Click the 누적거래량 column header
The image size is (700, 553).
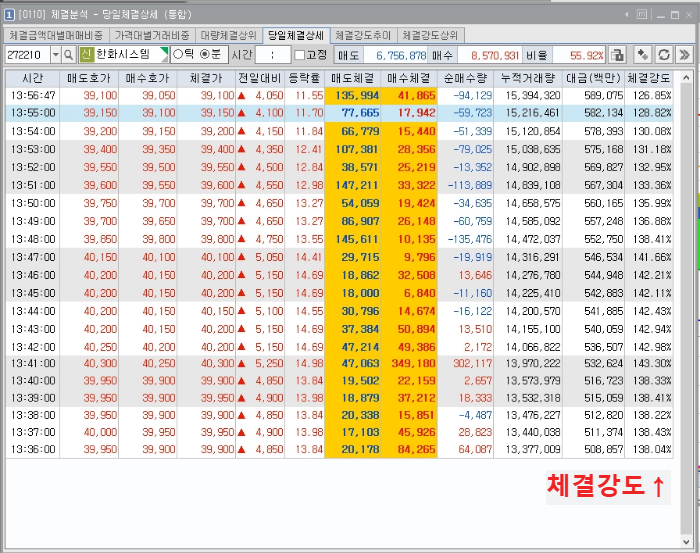(528, 78)
